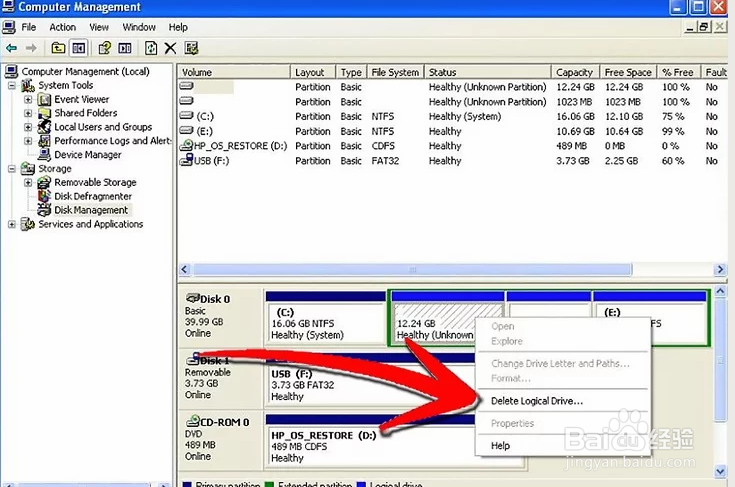Toggle the Show/Hide Console Tree icon
This screenshot has width=735, height=487.
(x=78, y=48)
